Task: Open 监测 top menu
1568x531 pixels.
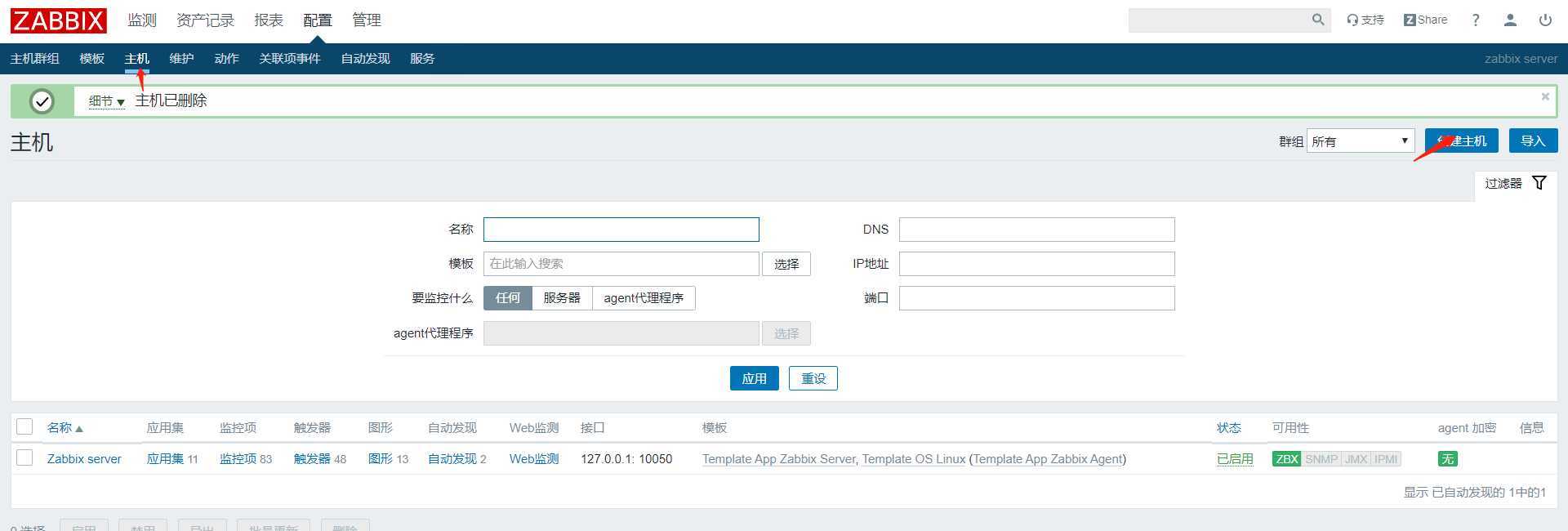Action: 142,20
